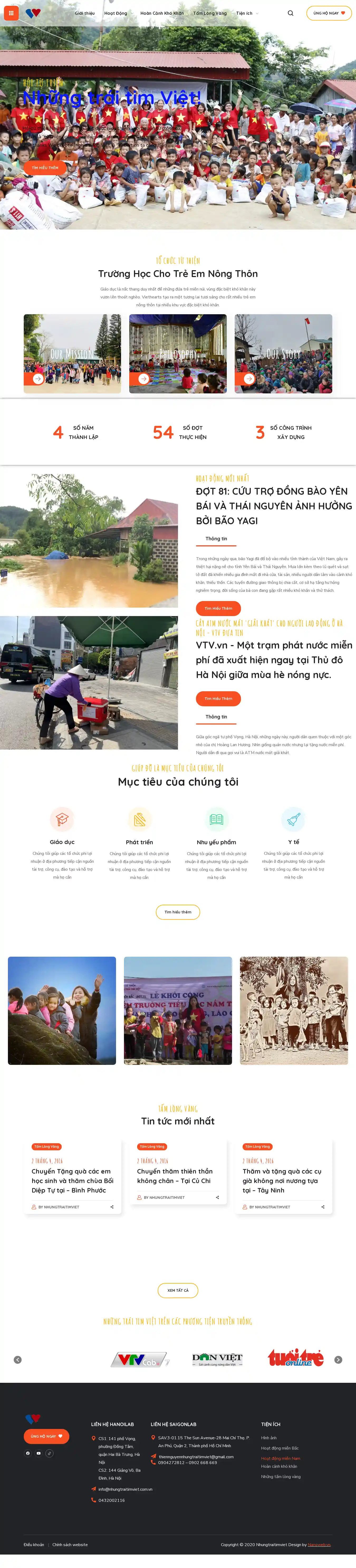Viewport: 356px width, 1568px height.
Task: Click the arrow icon on Our Story card
Action: [249, 379]
